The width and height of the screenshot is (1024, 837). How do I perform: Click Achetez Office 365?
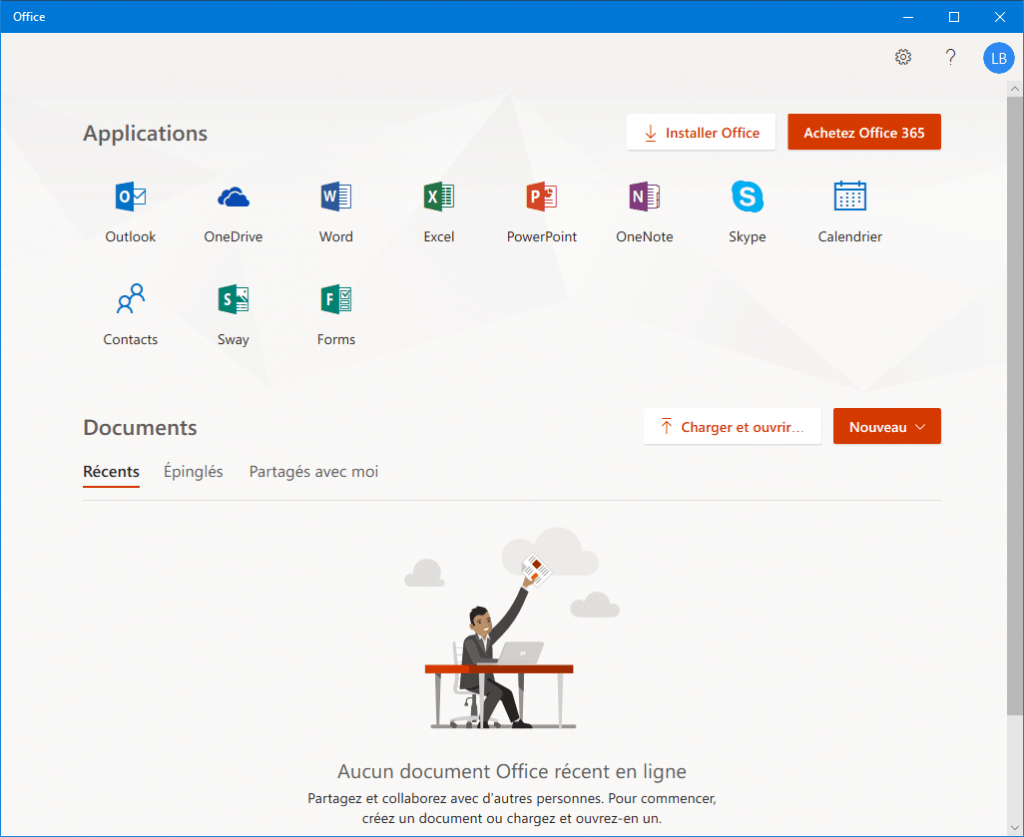[x=864, y=133]
